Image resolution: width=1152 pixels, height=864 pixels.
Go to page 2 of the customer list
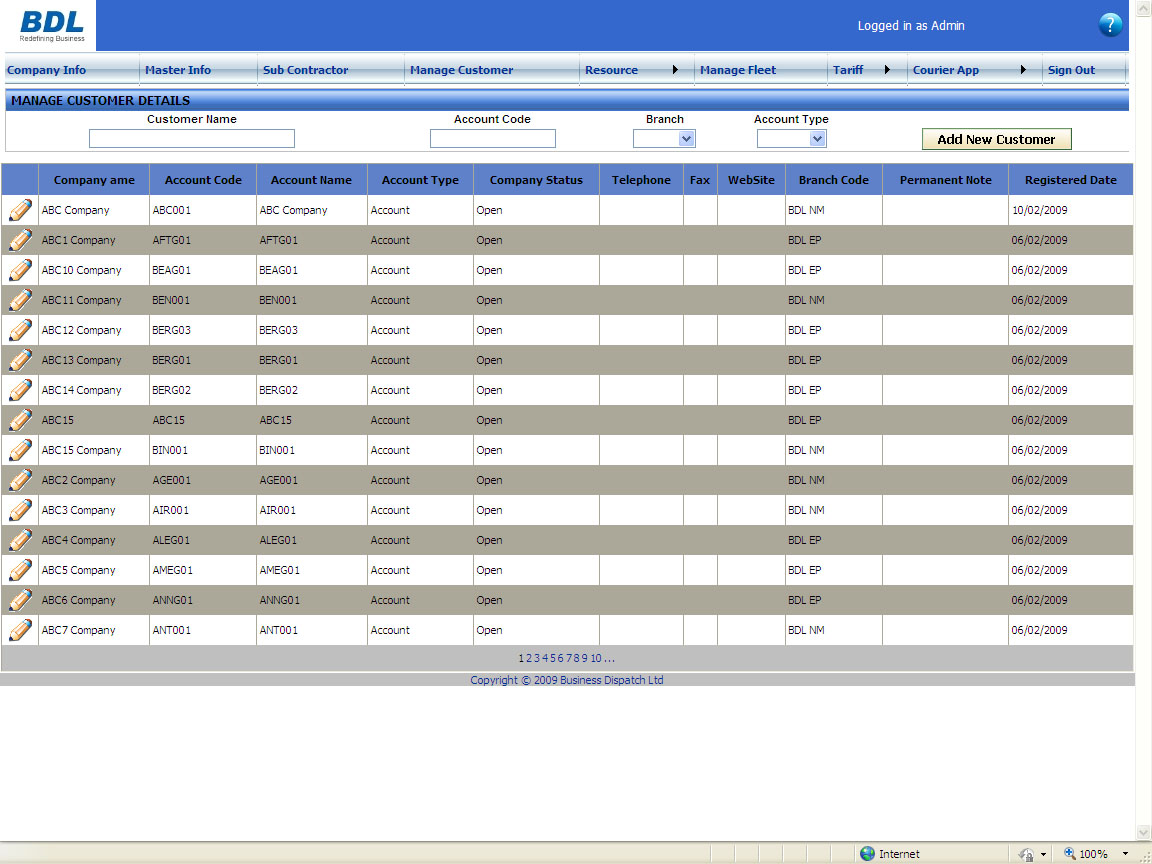point(529,658)
